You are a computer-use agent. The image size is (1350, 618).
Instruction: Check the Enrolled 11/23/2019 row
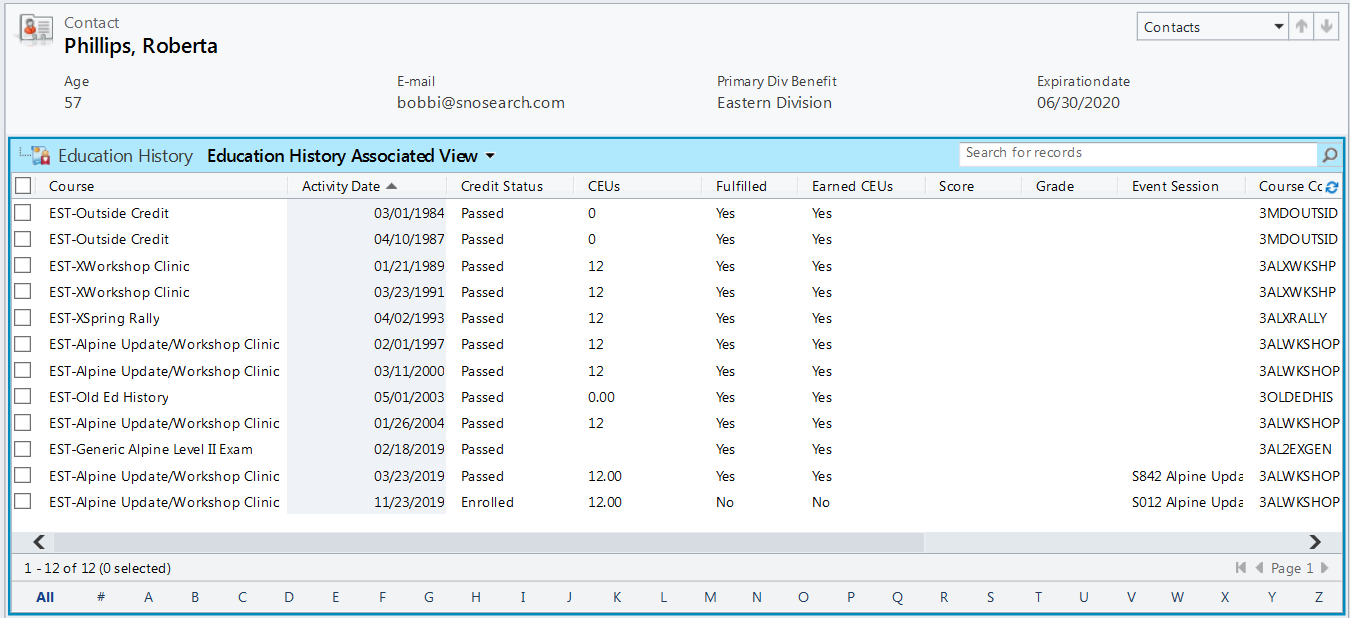pyautogui.click(x=23, y=502)
